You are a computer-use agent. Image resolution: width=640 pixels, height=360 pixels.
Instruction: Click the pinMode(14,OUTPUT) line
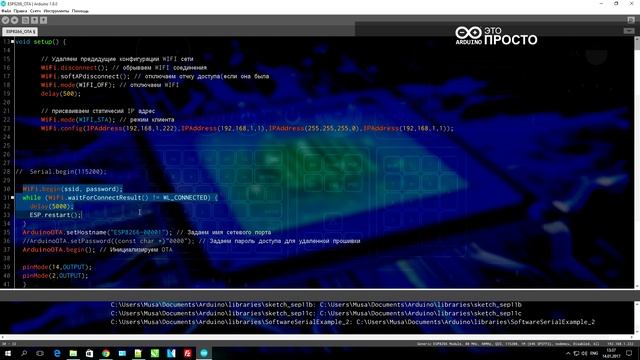[57, 267]
